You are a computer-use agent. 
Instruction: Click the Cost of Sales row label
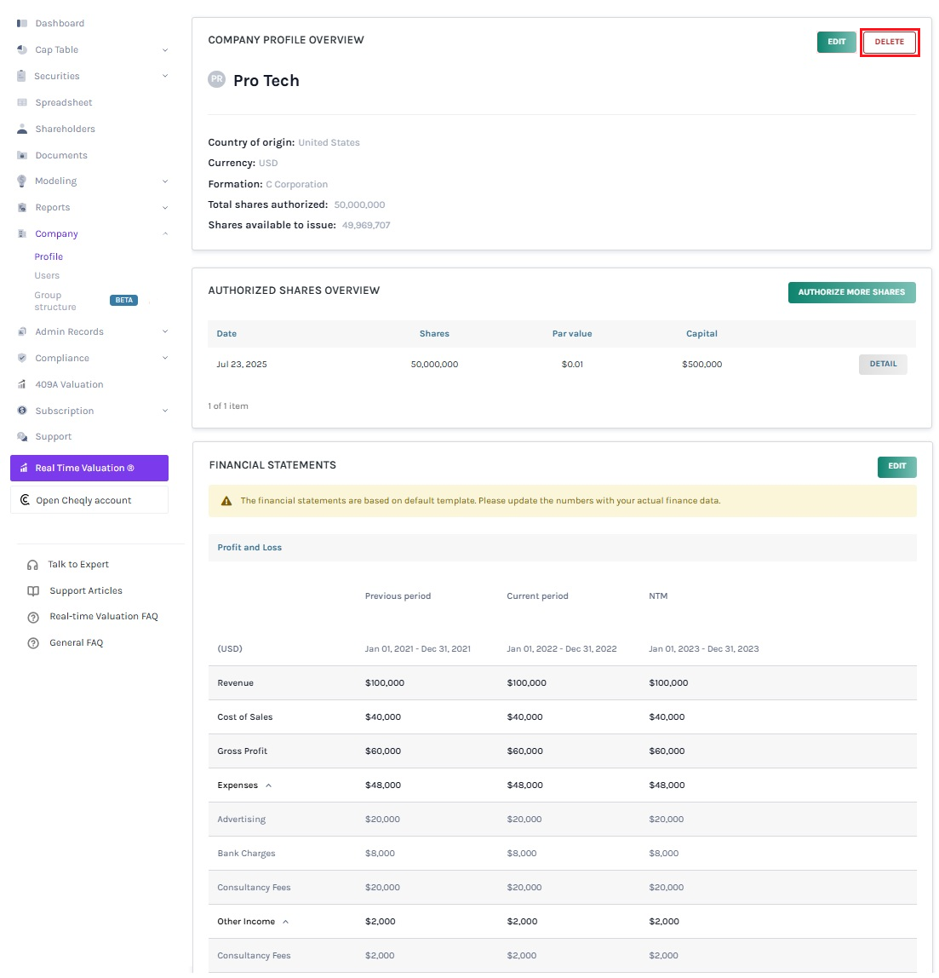click(x=245, y=717)
